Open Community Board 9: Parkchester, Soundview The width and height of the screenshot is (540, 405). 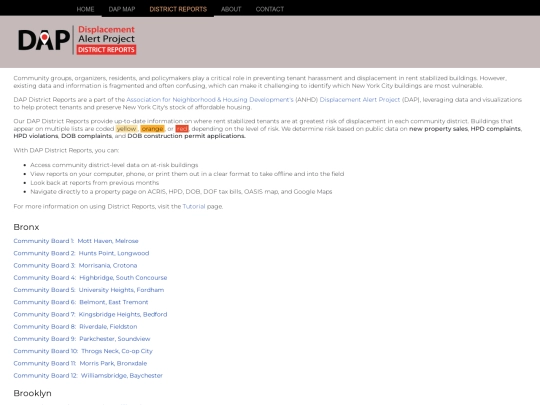pyautogui.click(x=82, y=339)
